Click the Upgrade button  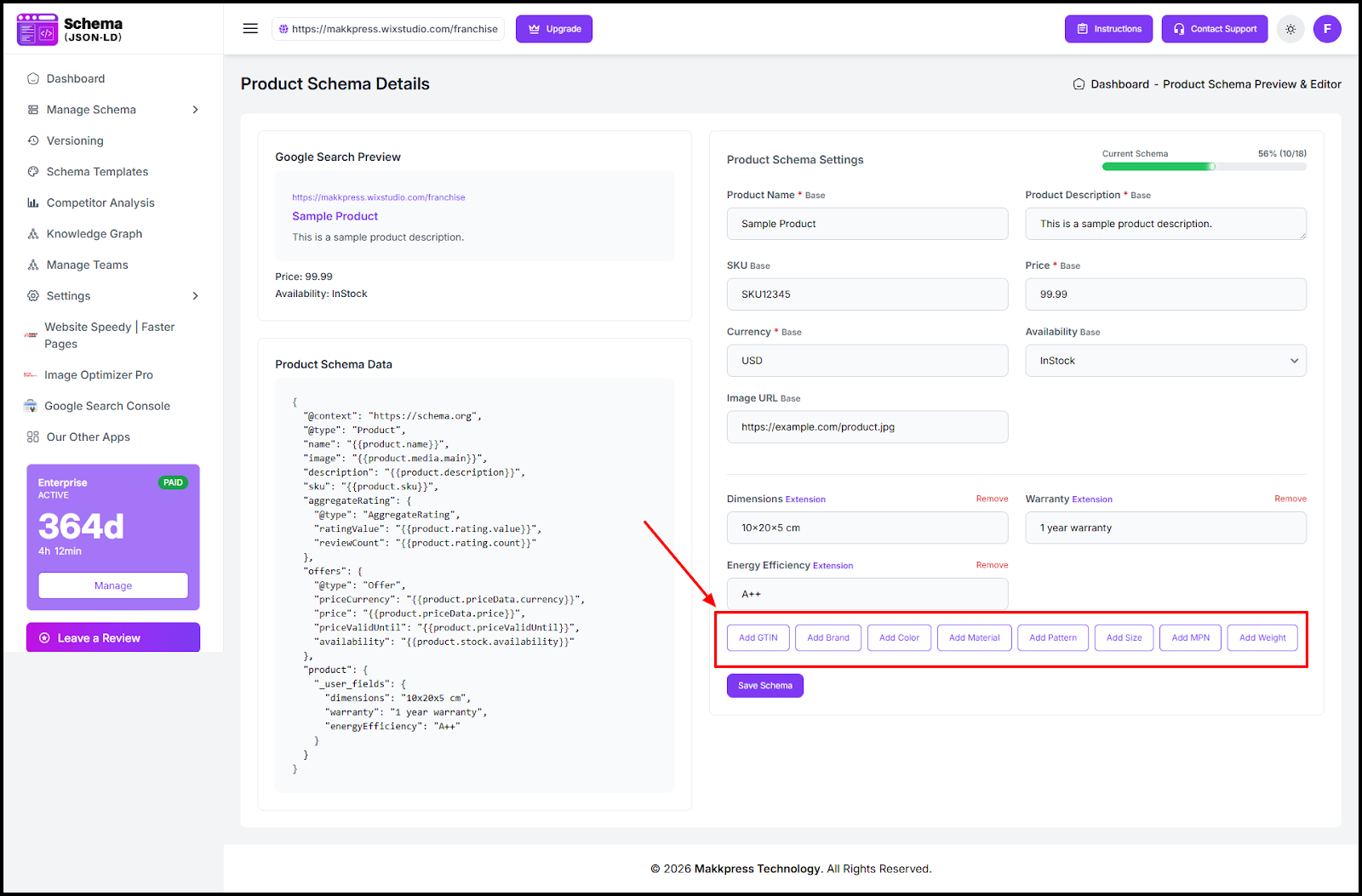pos(554,29)
